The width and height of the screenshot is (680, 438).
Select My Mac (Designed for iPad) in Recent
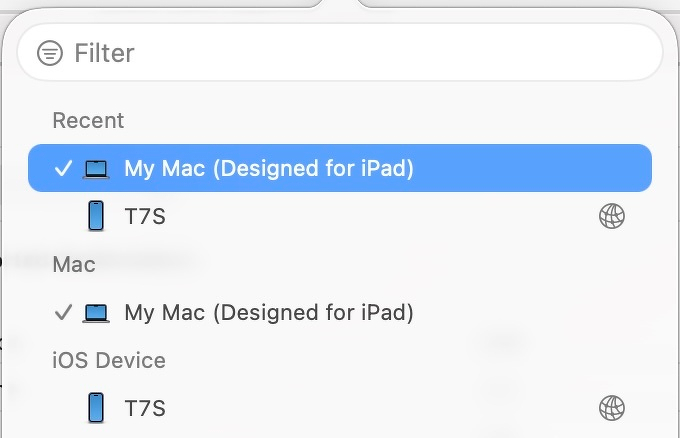[268, 169]
